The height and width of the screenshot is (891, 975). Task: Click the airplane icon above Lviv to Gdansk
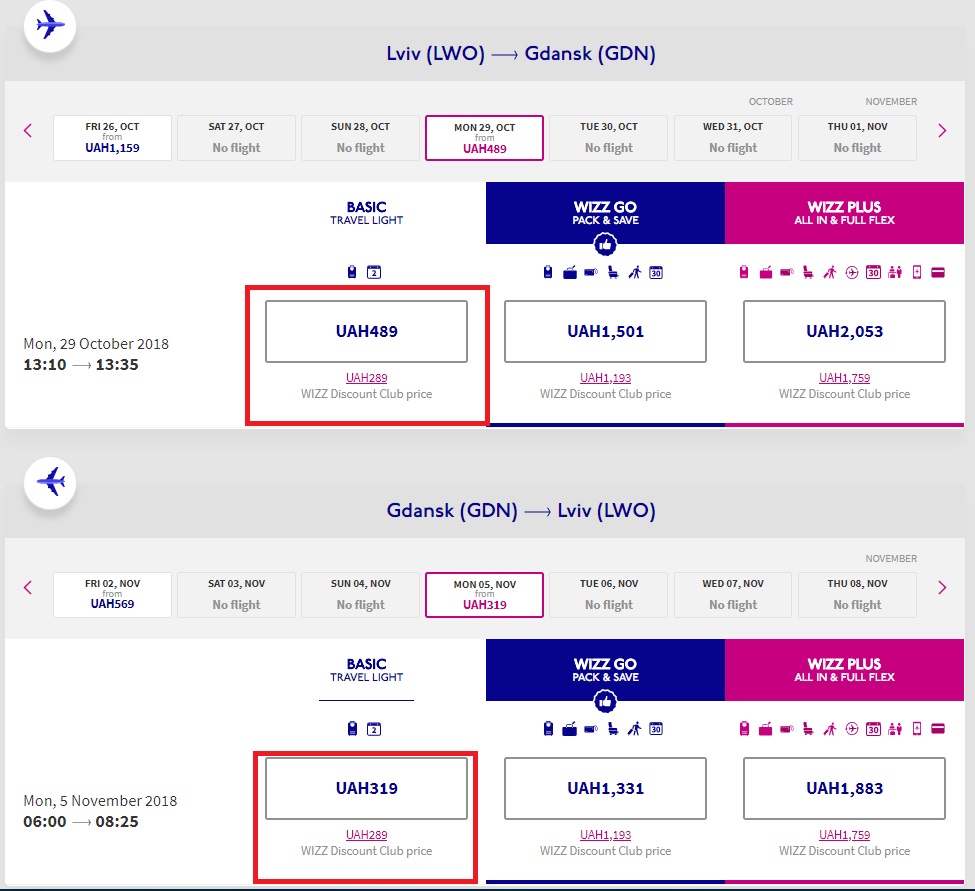pyautogui.click(x=50, y=25)
